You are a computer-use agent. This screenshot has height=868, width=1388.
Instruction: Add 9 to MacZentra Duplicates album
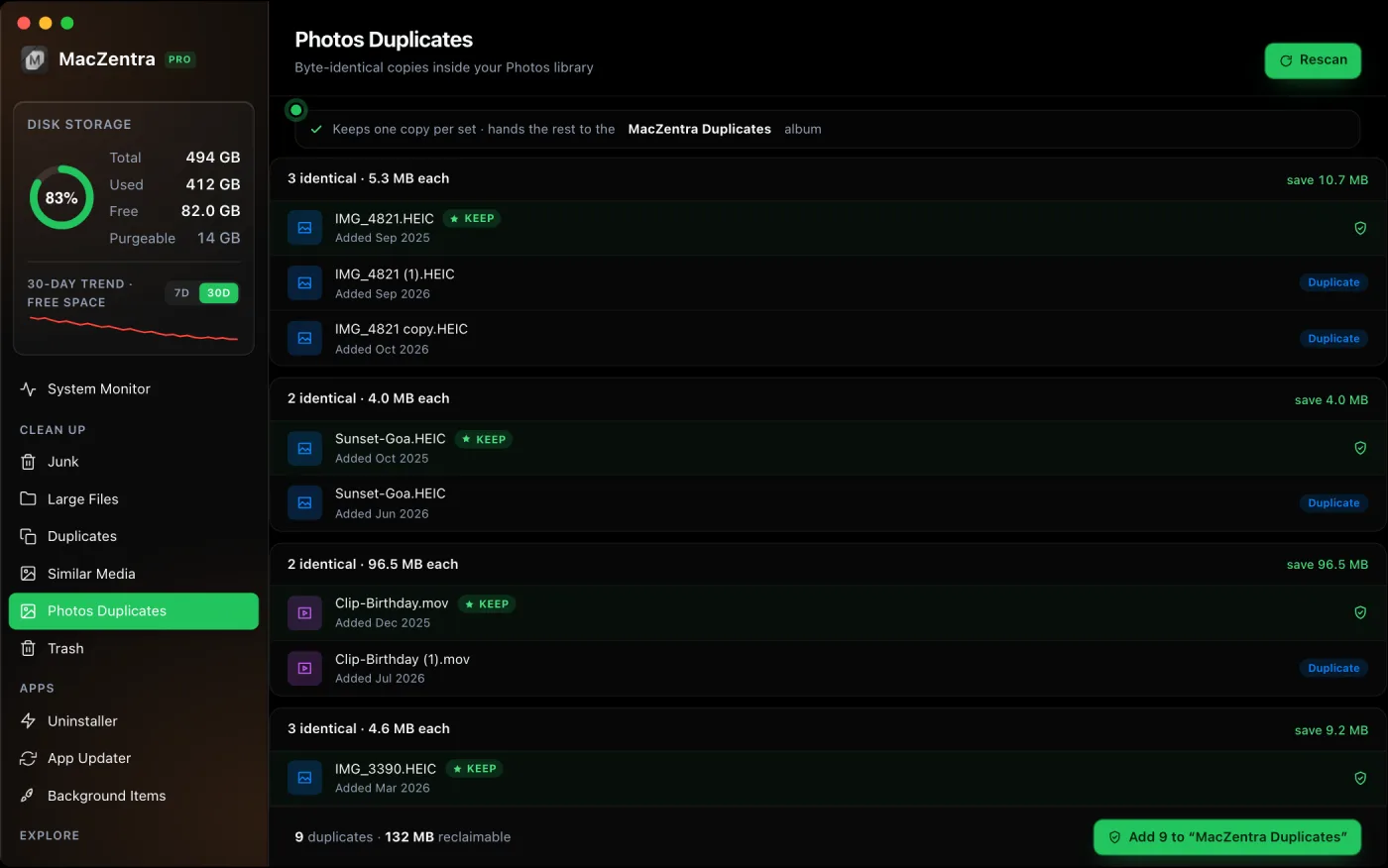[x=1227, y=837]
